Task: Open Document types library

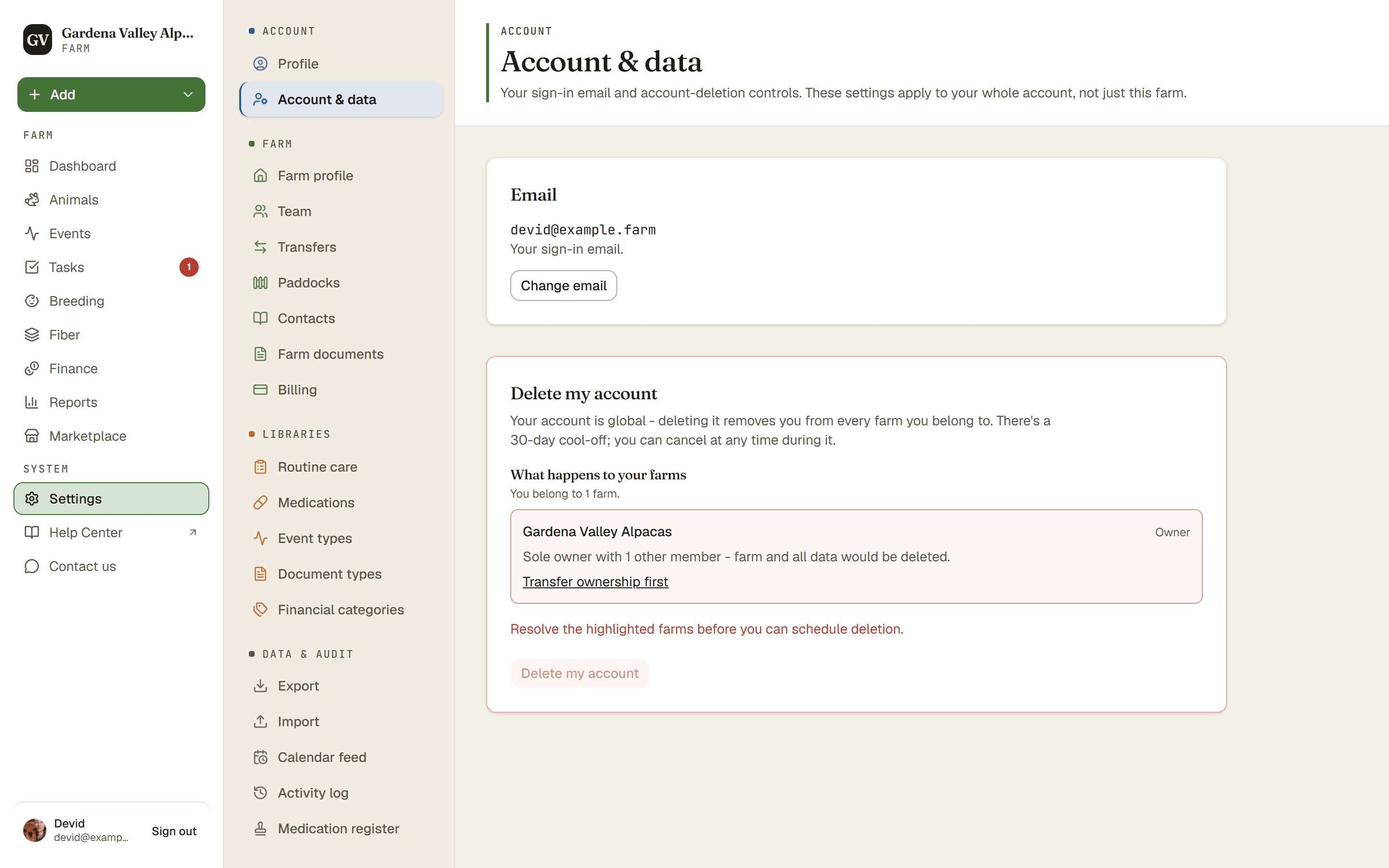Action: pyautogui.click(x=341, y=574)
